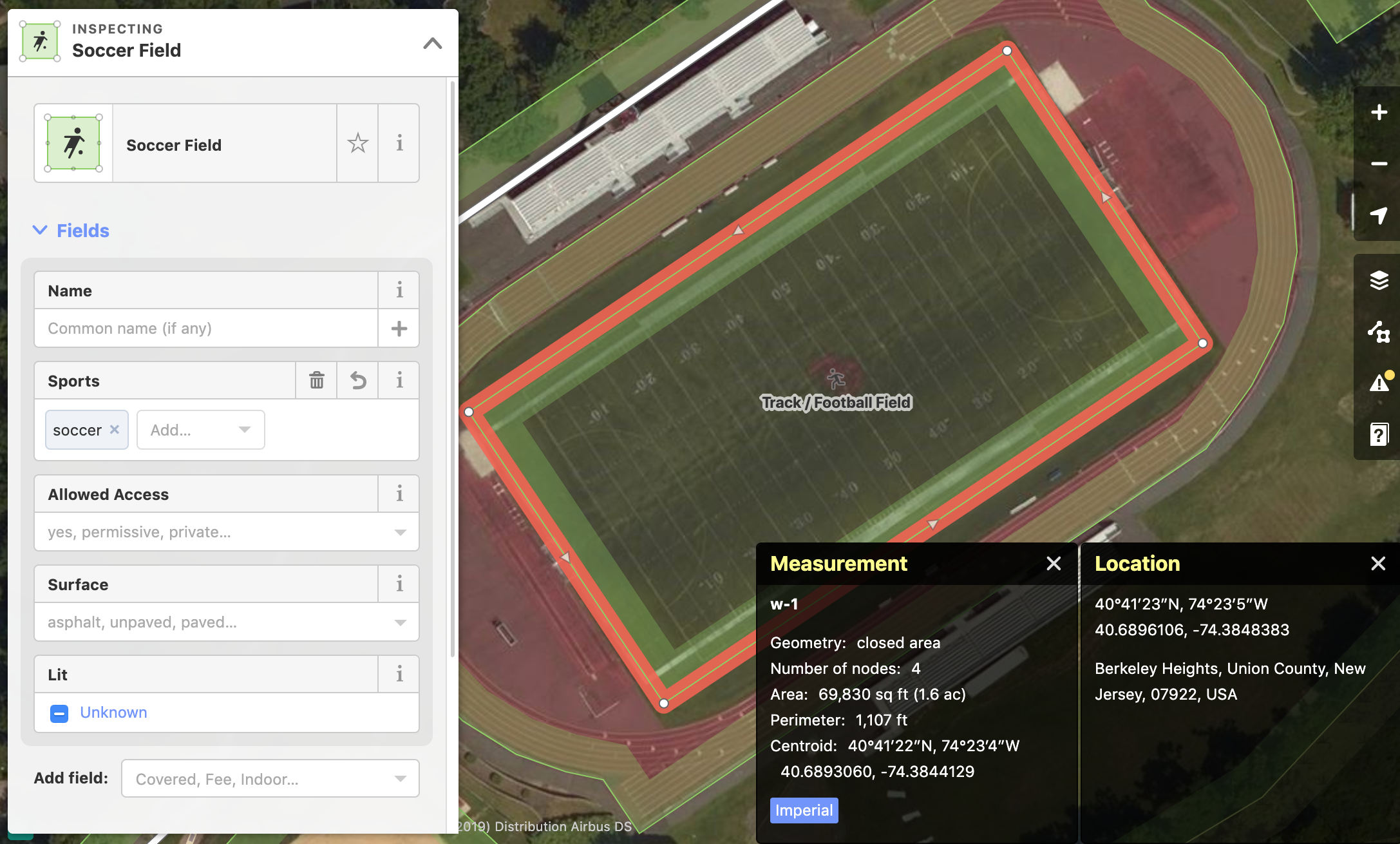Viewport: 1400px width, 844px height.
Task: Zoom out with the minus button
Action: pos(1379,164)
